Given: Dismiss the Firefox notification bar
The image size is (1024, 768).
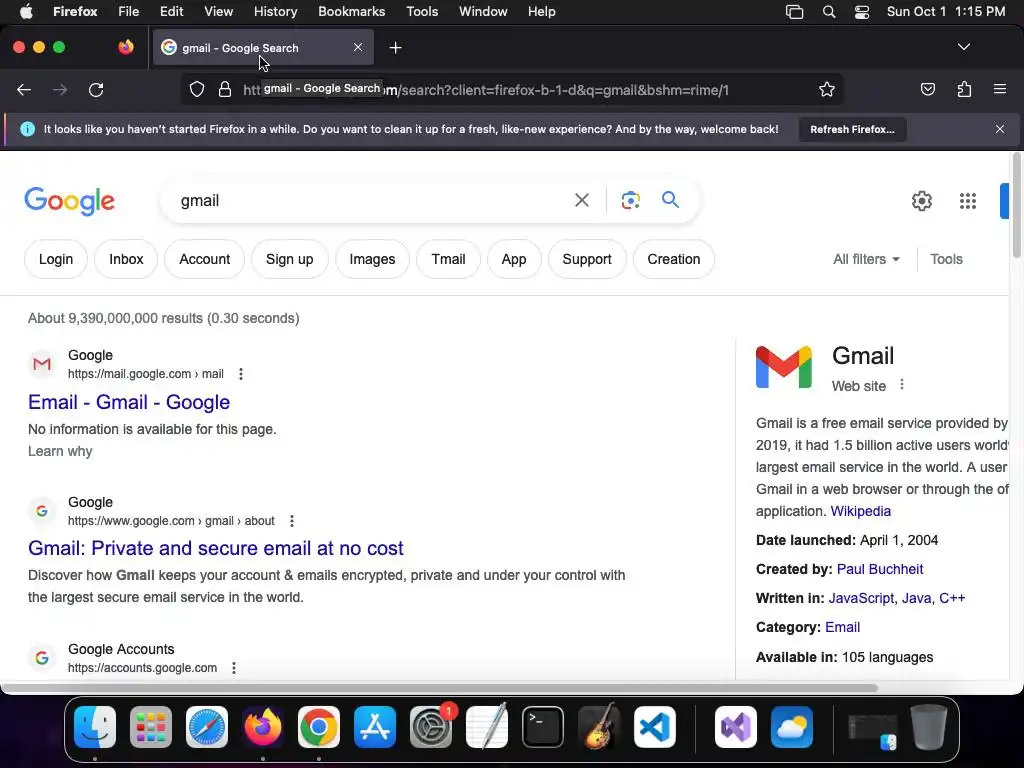Looking at the screenshot, I should pos(999,129).
